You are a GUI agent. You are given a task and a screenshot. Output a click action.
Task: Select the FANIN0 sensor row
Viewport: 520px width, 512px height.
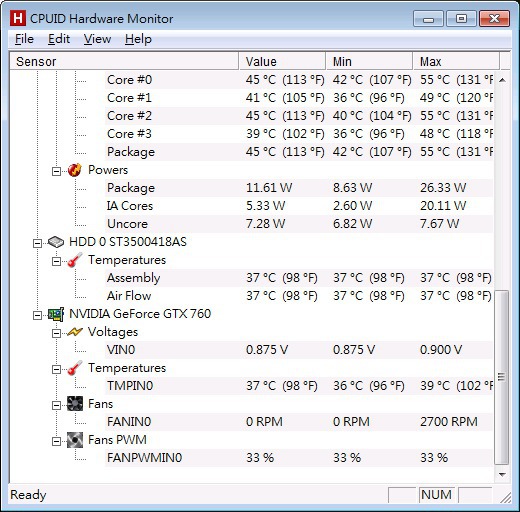pos(299,422)
